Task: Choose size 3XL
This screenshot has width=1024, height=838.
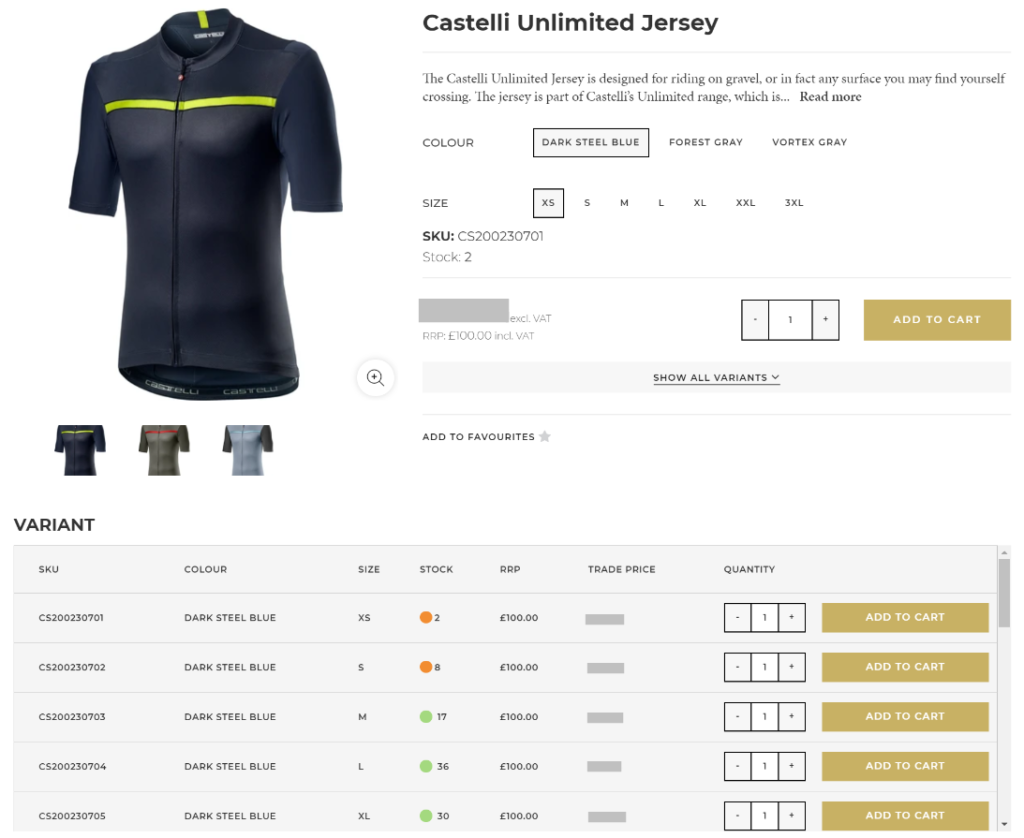Action: coord(794,203)
